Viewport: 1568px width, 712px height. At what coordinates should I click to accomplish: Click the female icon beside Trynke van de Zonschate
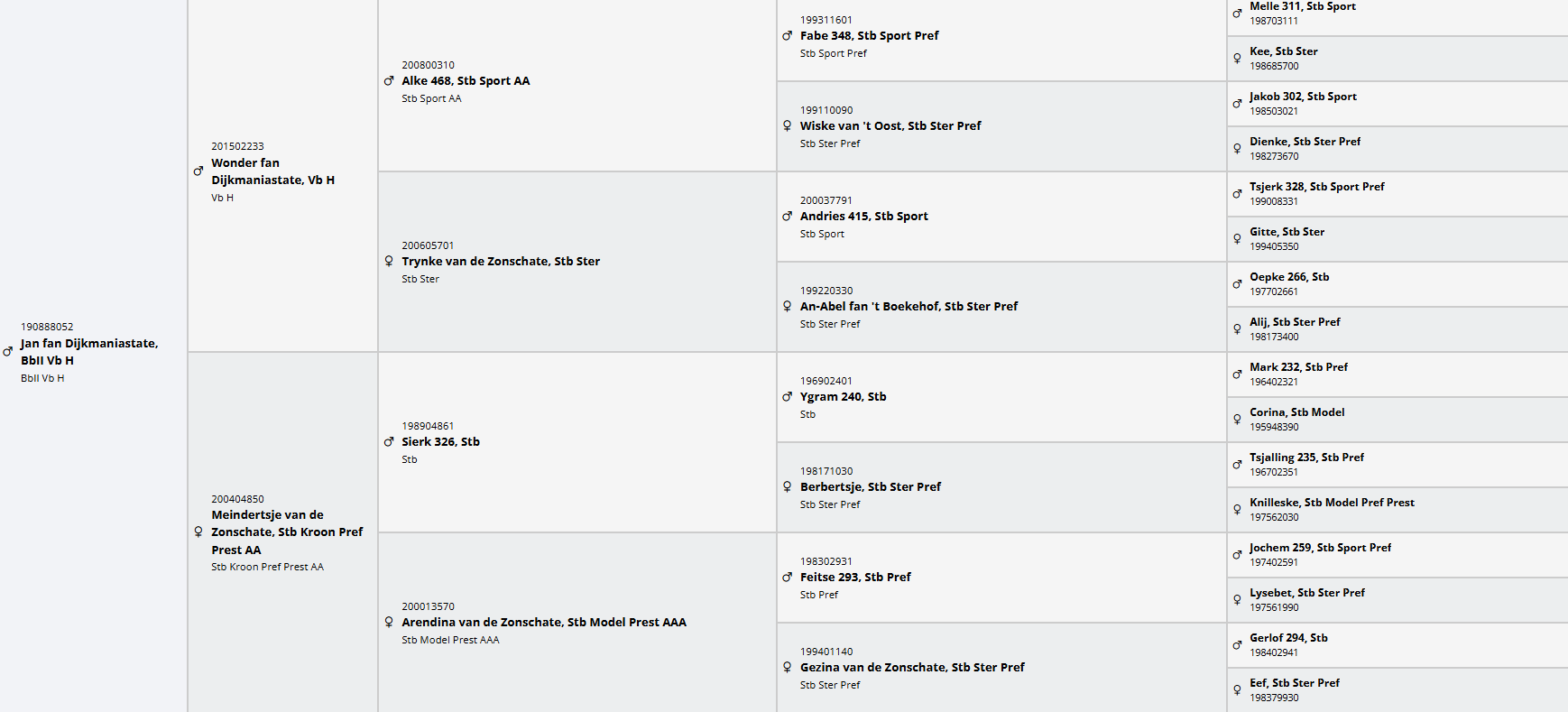tap(389, 262)
